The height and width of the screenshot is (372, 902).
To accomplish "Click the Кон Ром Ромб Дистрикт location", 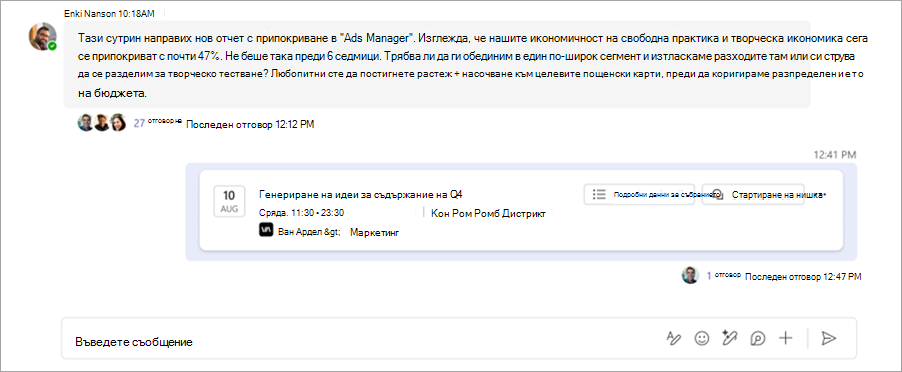I will (488, 213).
